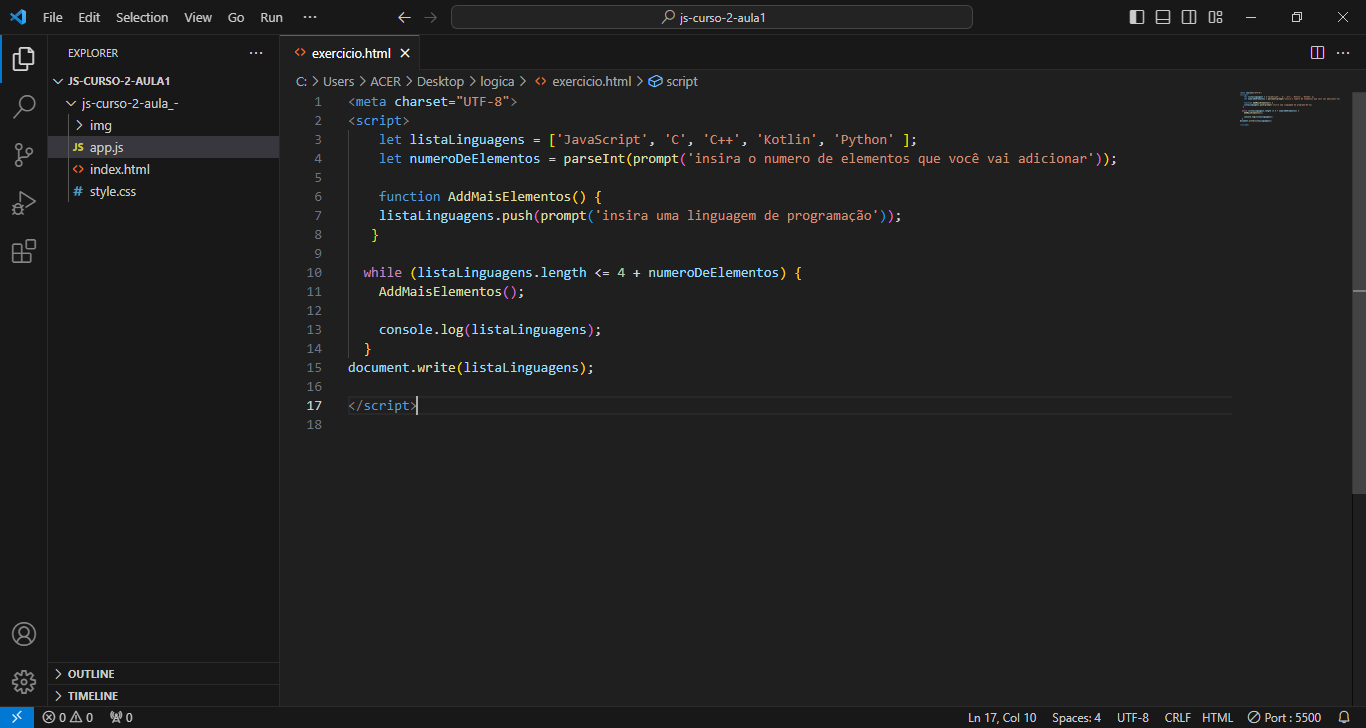Click Users in the breadcrumb
This screenshot has height=728, width=1366.
pos(338,81)
